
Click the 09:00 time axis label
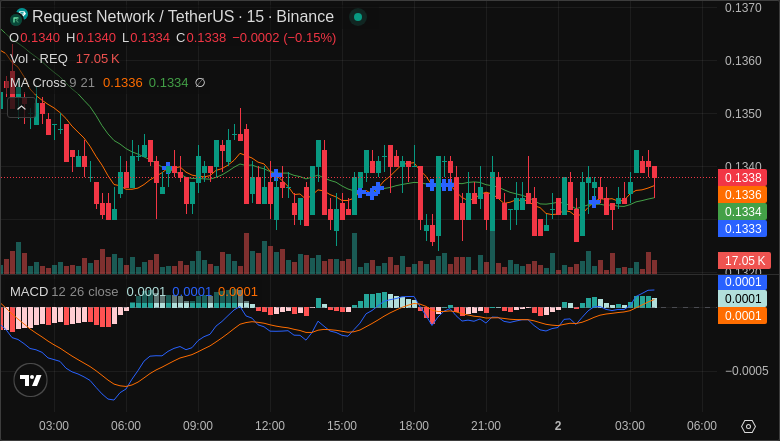[197, 426]
